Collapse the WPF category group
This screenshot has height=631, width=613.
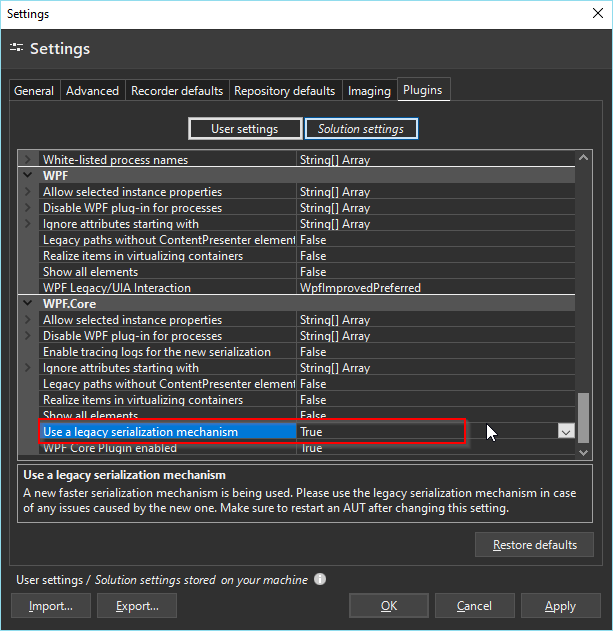[x=28, y=175]
